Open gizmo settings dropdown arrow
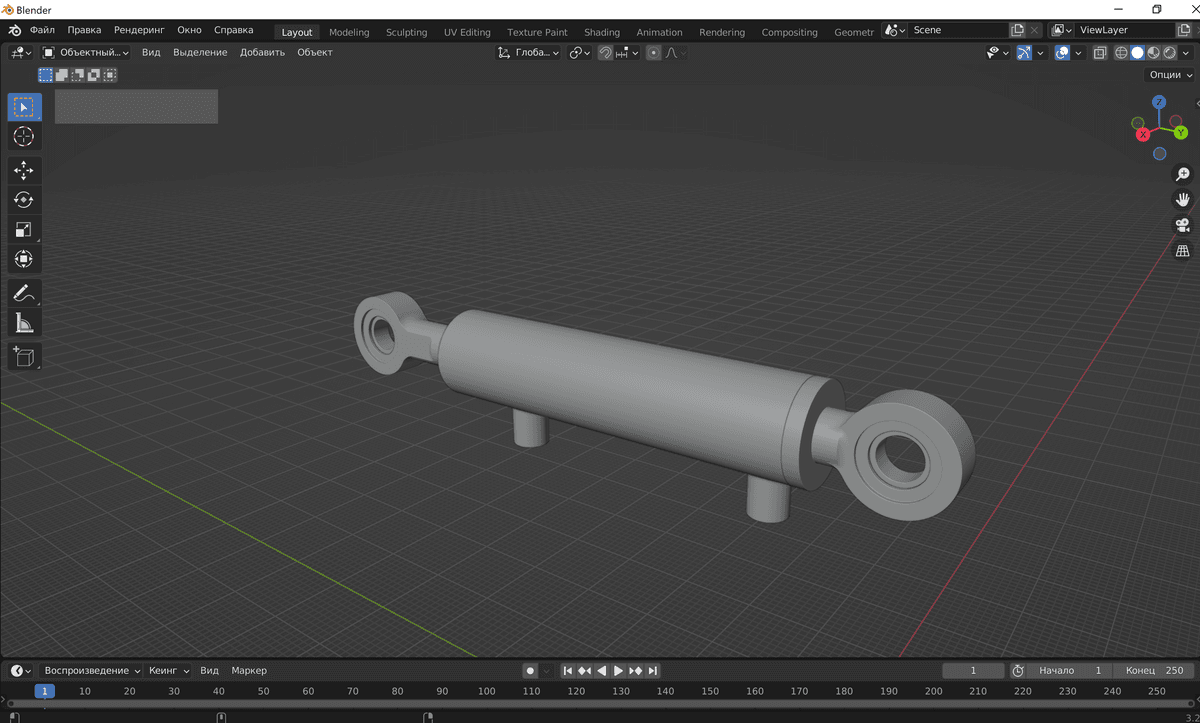The image size is (1200, 723). coord(1040,52)
